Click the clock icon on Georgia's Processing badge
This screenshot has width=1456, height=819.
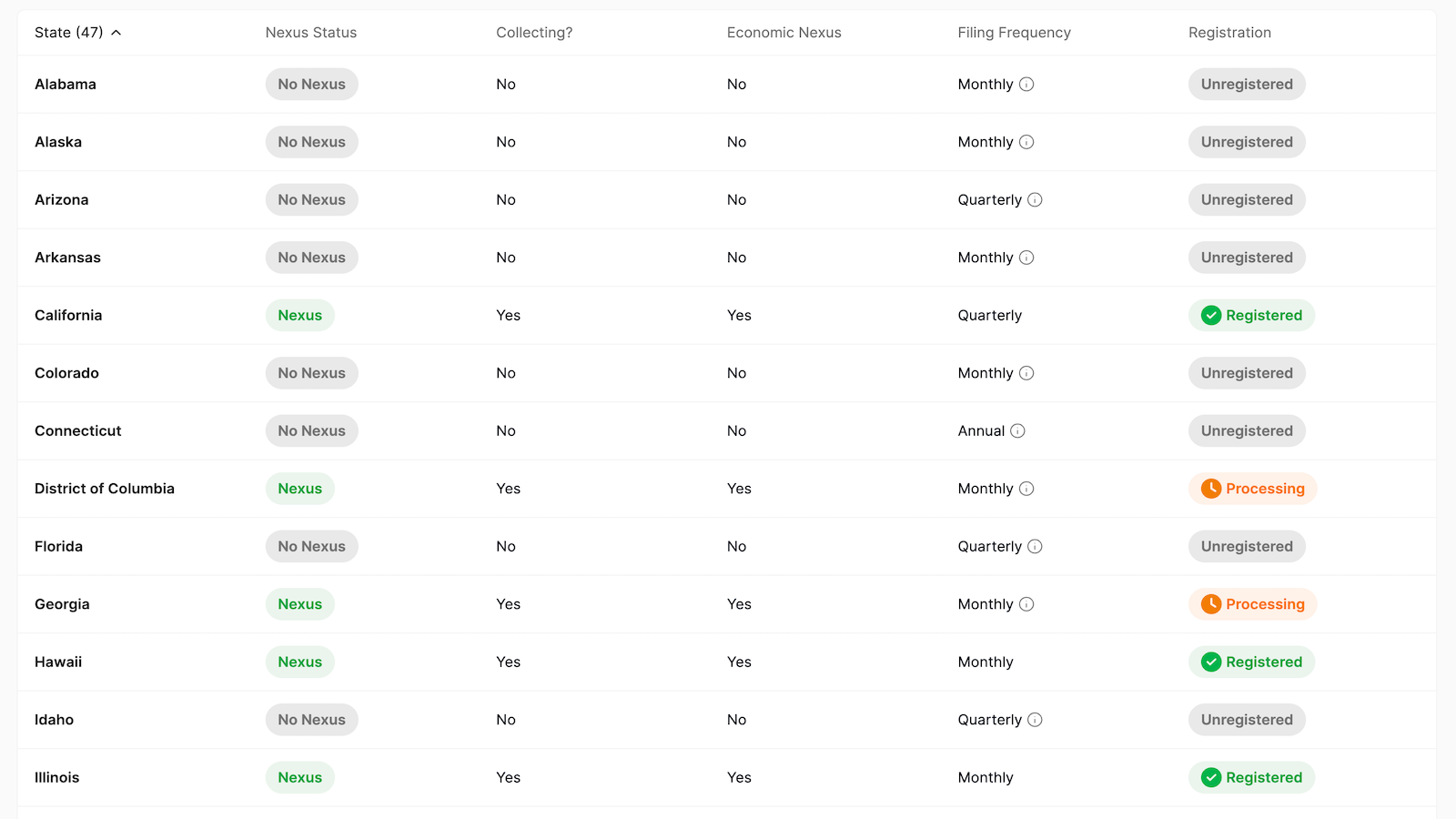[1211, 603]
